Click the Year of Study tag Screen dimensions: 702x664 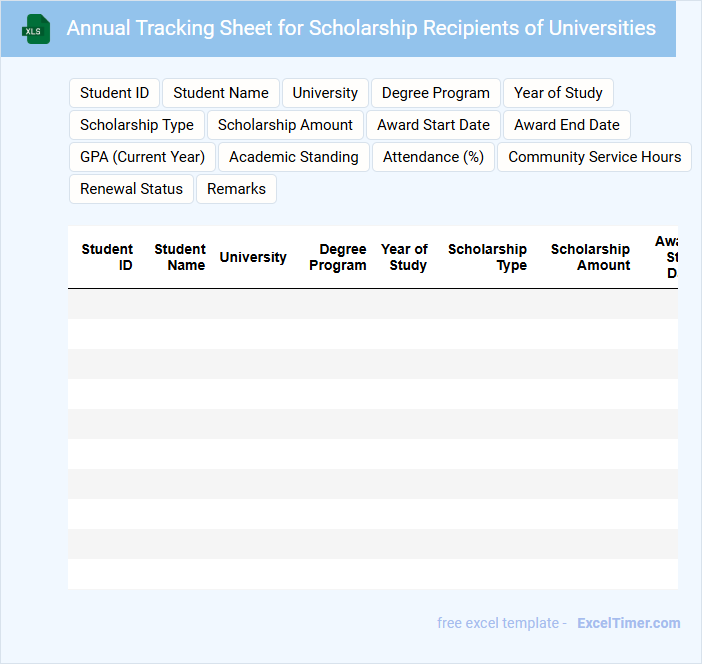(558, 93)
